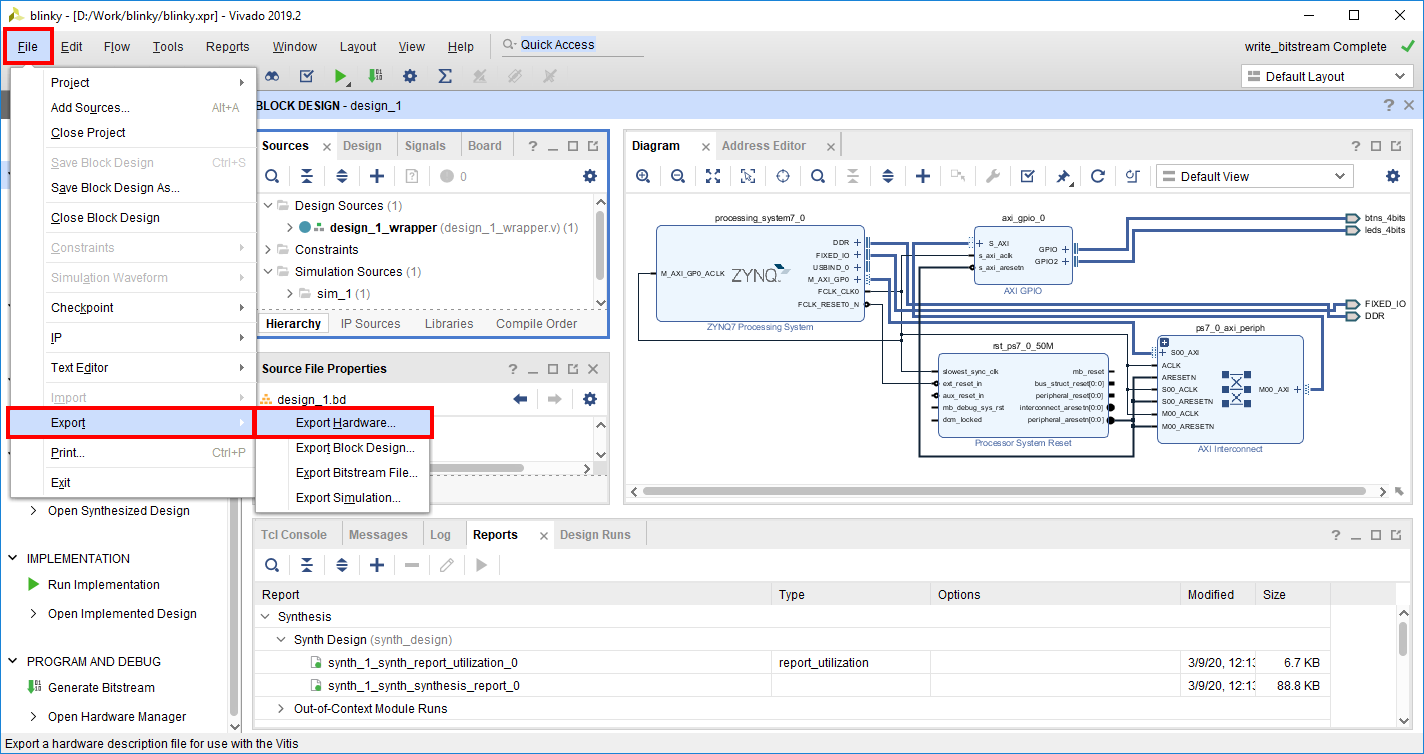Screen dimensions: 1424x754
Task: Expand Open Hardware Manager item
Action: 34,717
